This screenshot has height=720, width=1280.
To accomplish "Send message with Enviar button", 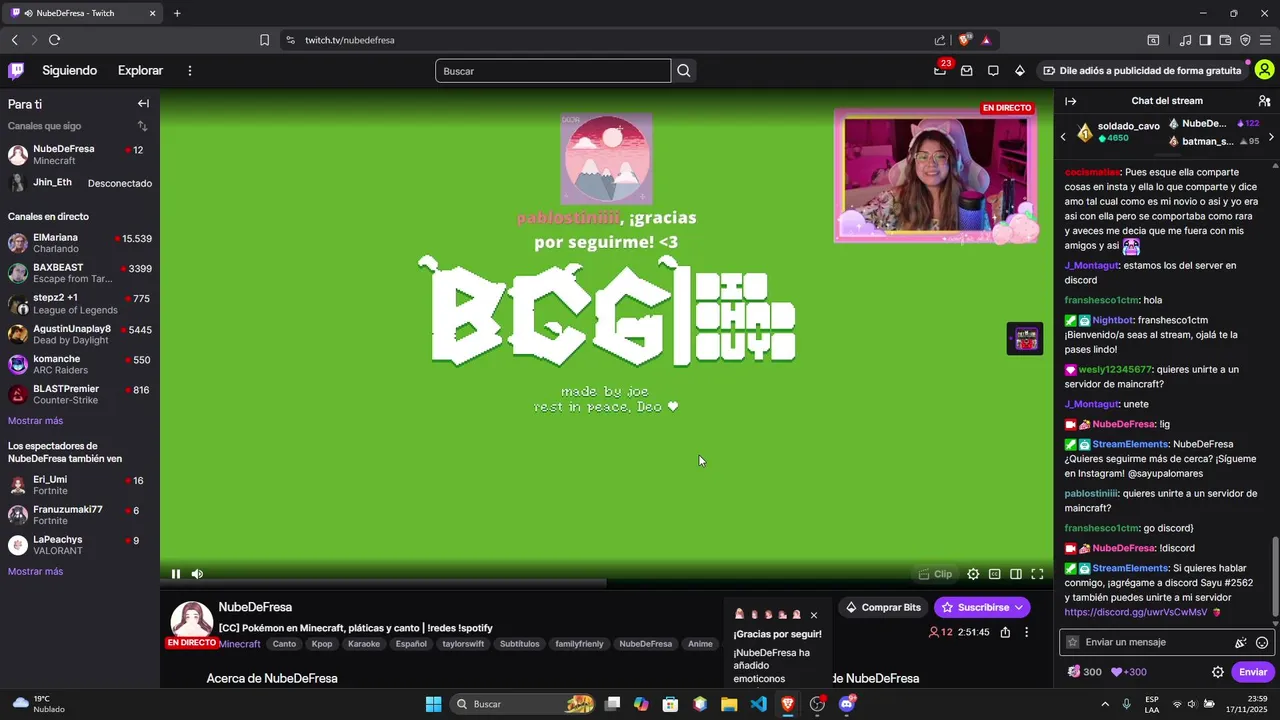I will pos(1252,672).
